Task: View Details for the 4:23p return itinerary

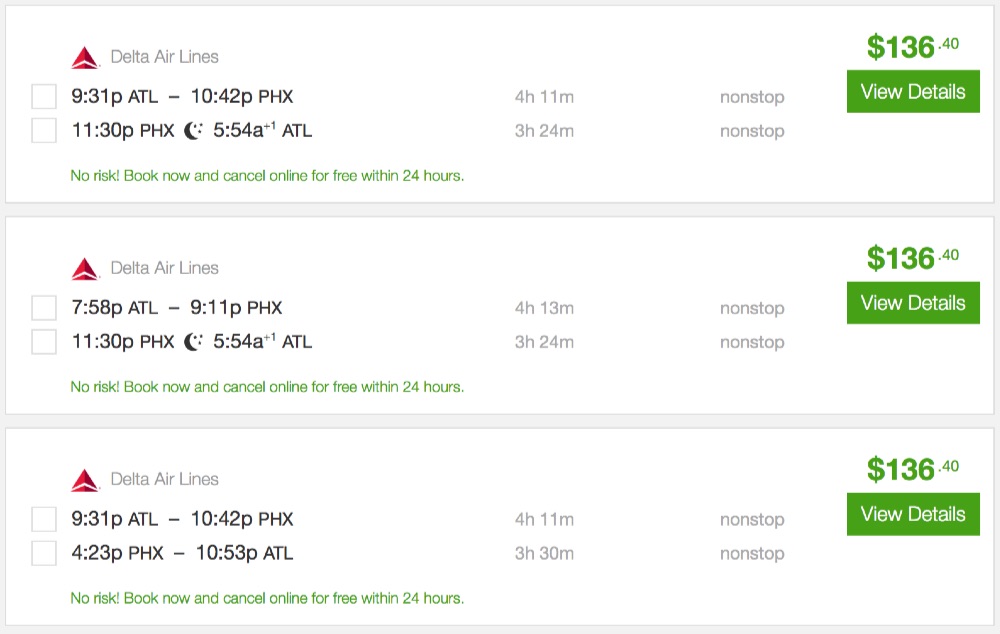Action: point(912,514)
